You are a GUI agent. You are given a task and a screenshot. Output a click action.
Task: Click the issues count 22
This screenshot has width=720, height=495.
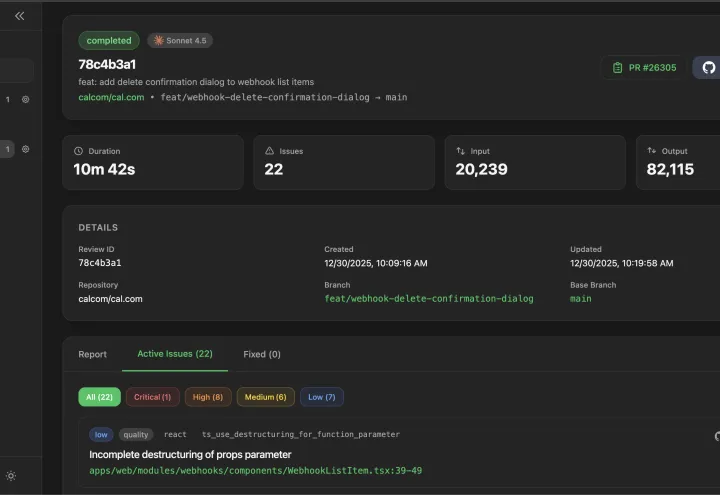pos(274,169)
